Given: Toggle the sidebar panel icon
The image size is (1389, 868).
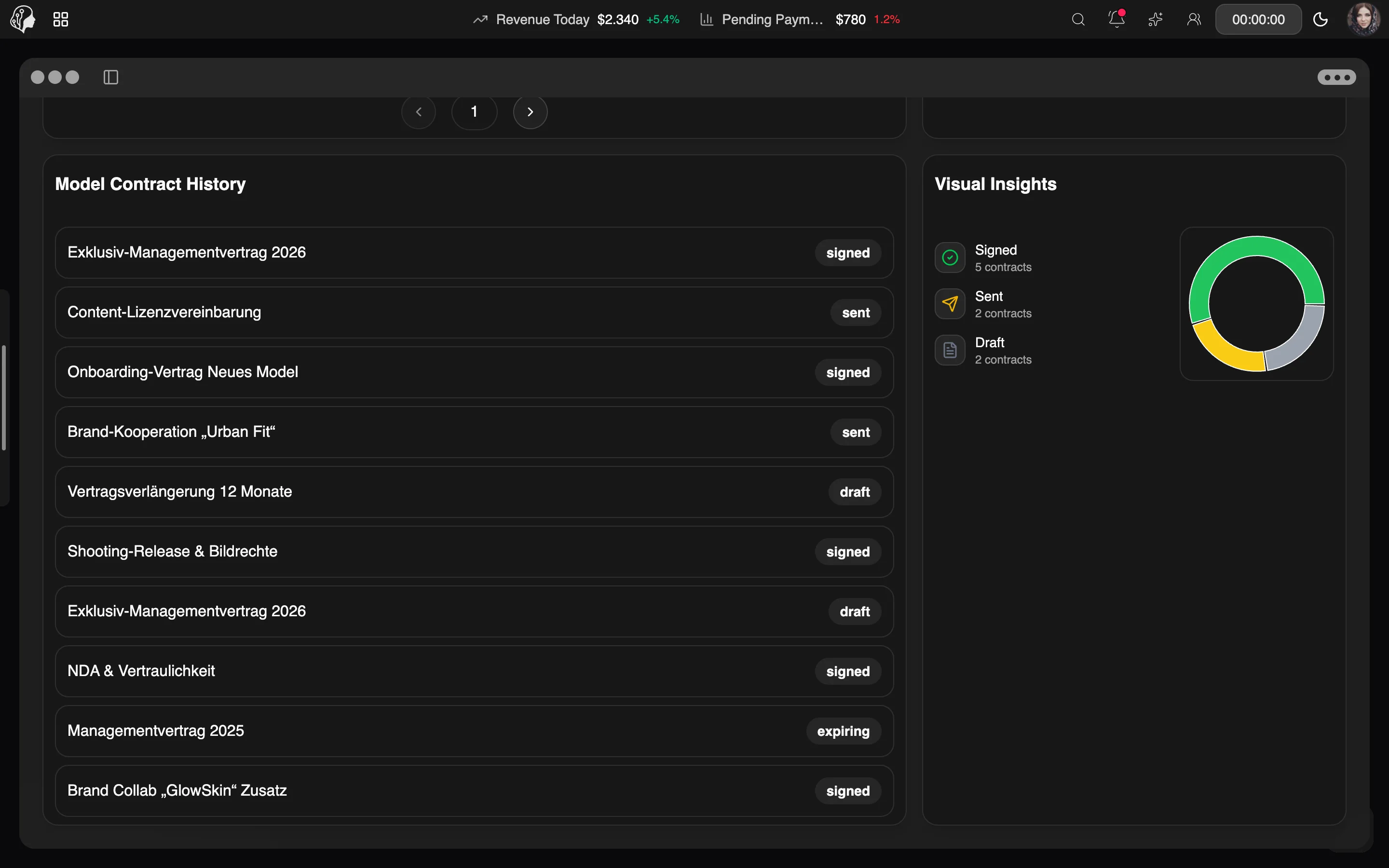Looking at the screenshot, I should click(x=111, y=77).
